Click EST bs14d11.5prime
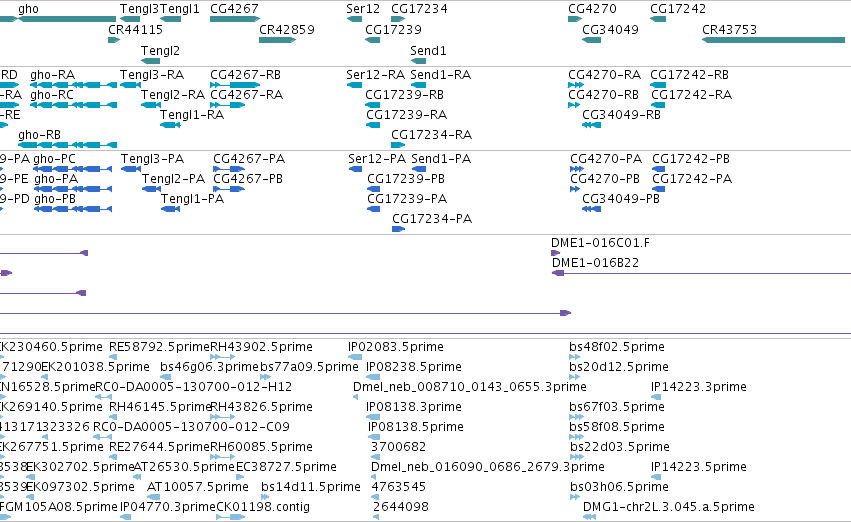The height and width of the screenshot is (522, 851). (x=310, y=487)
